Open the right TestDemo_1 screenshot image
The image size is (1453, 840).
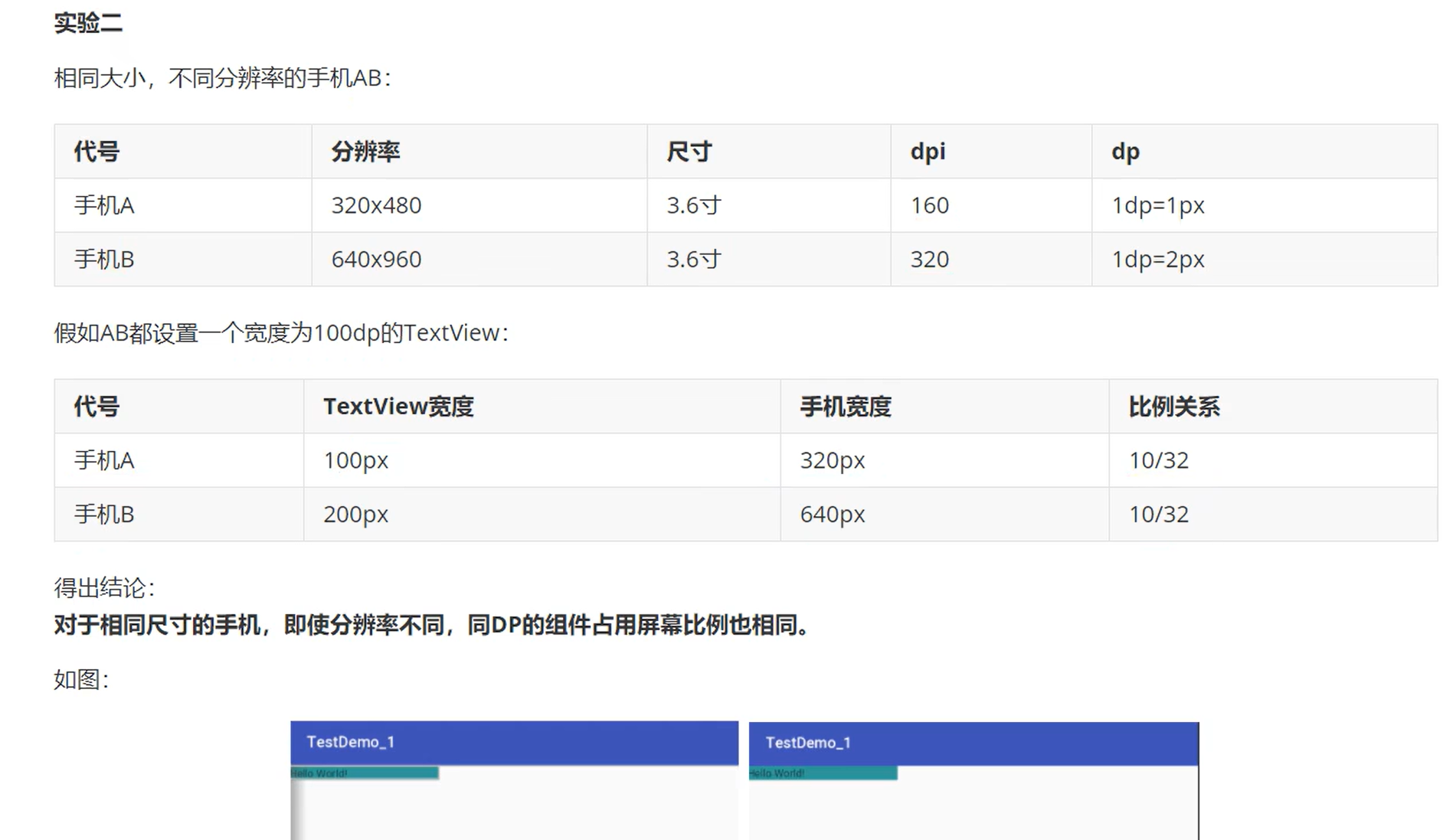pos(974,780)
